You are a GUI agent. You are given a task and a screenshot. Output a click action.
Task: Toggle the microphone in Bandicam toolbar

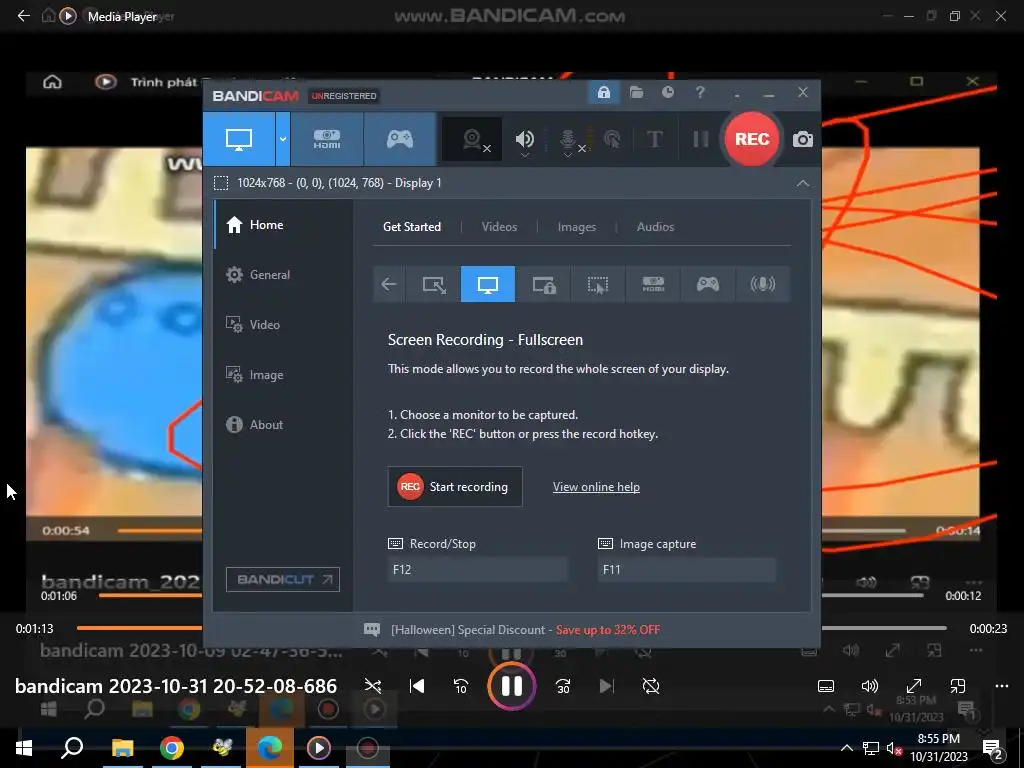568,138
